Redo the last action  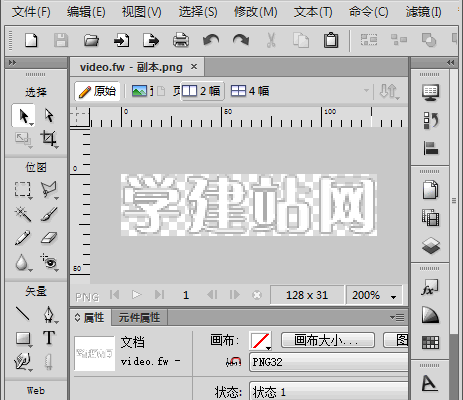pos(241,40)
